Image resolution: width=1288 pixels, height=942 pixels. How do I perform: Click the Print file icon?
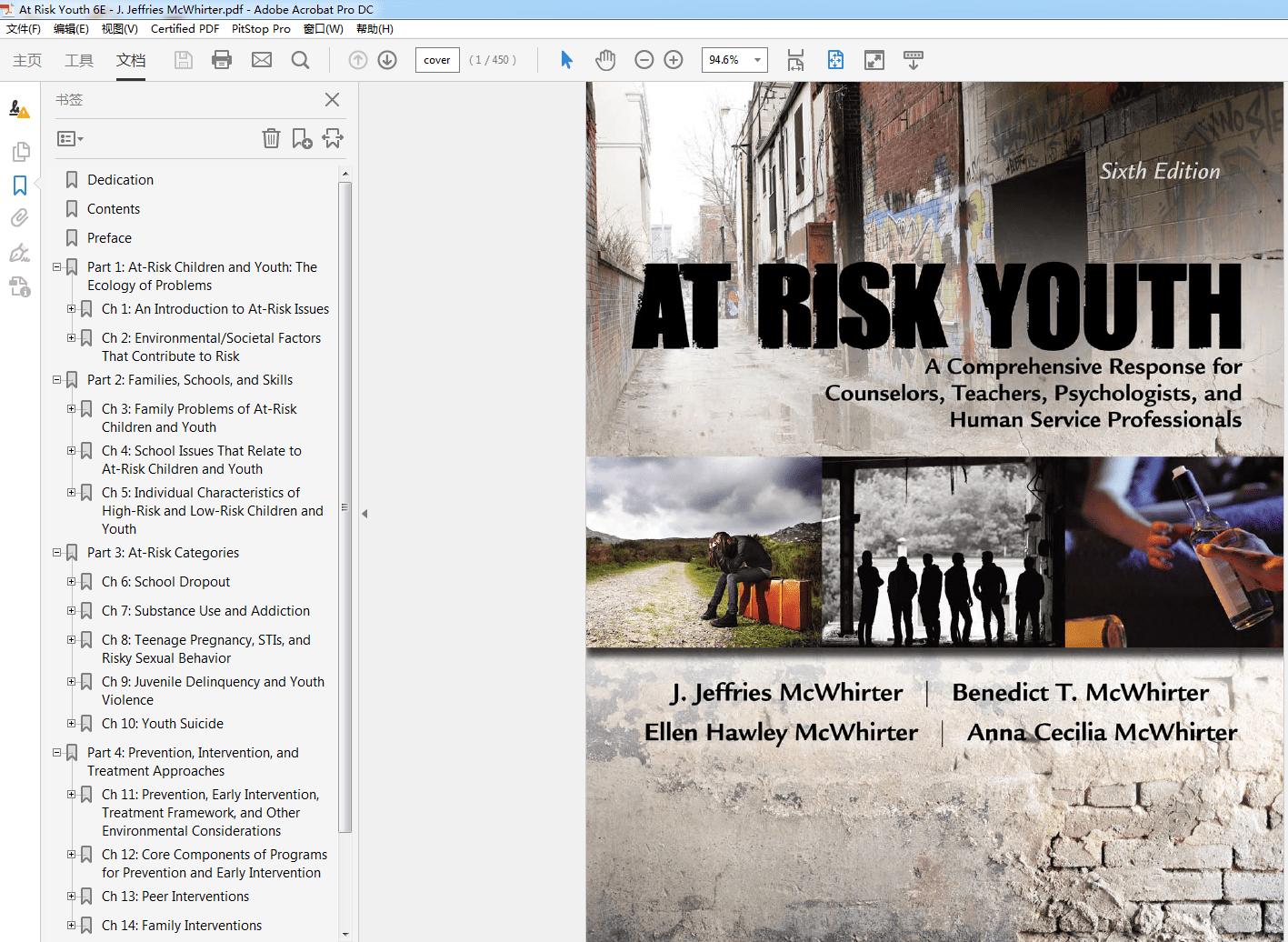221,60
